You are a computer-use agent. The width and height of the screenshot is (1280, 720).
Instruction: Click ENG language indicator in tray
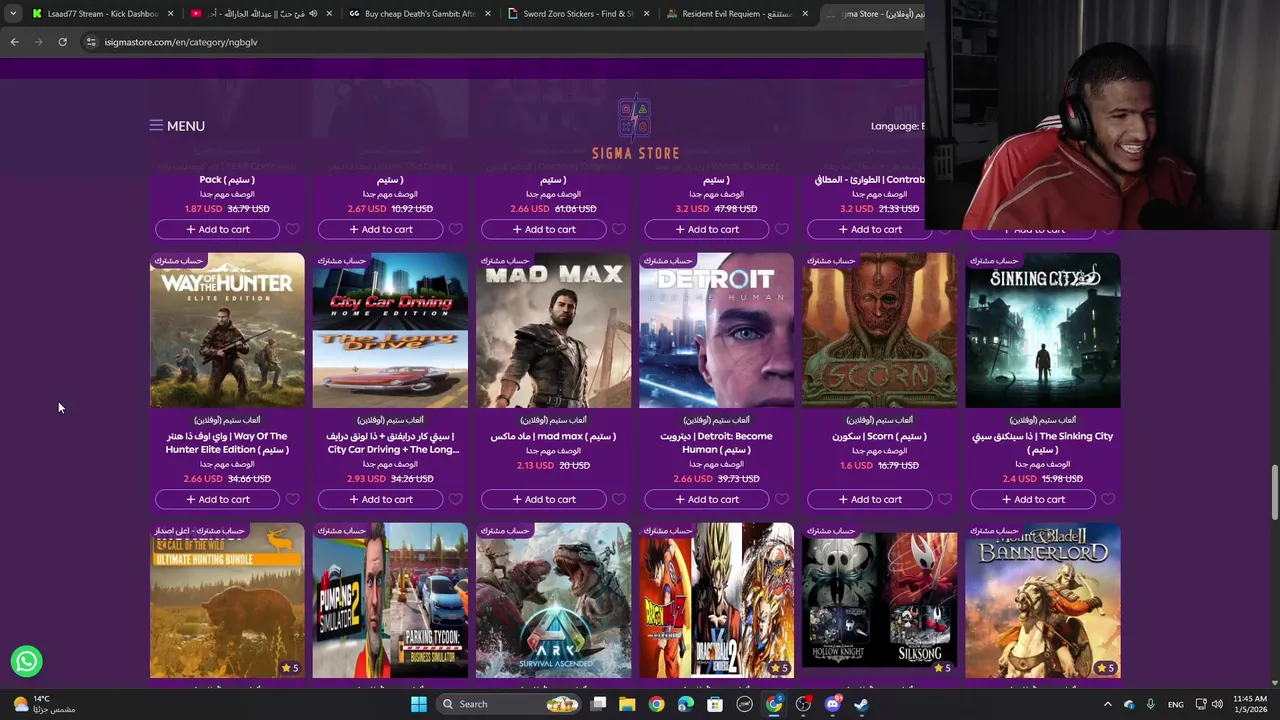click(x=1176, y=704)
